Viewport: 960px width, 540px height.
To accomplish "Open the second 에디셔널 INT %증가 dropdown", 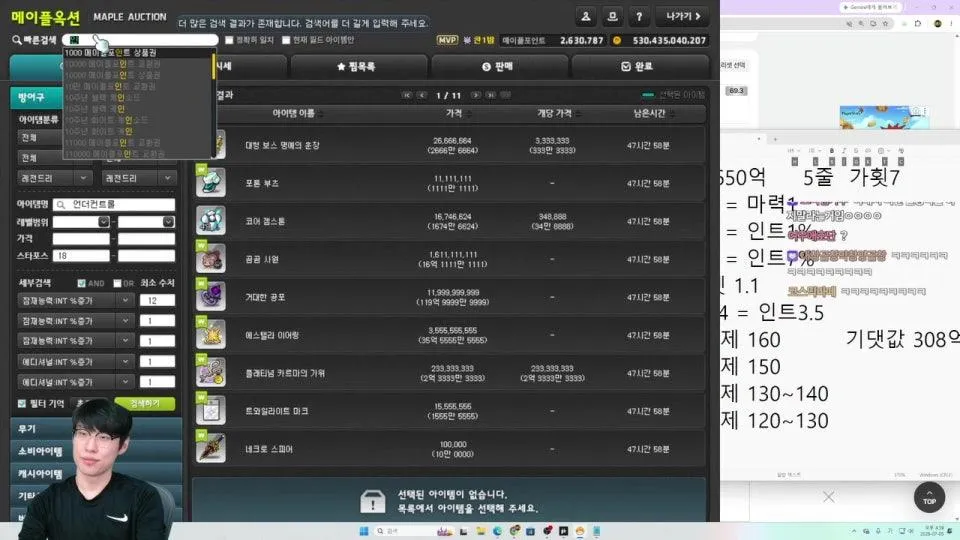I will pos(75,382).
